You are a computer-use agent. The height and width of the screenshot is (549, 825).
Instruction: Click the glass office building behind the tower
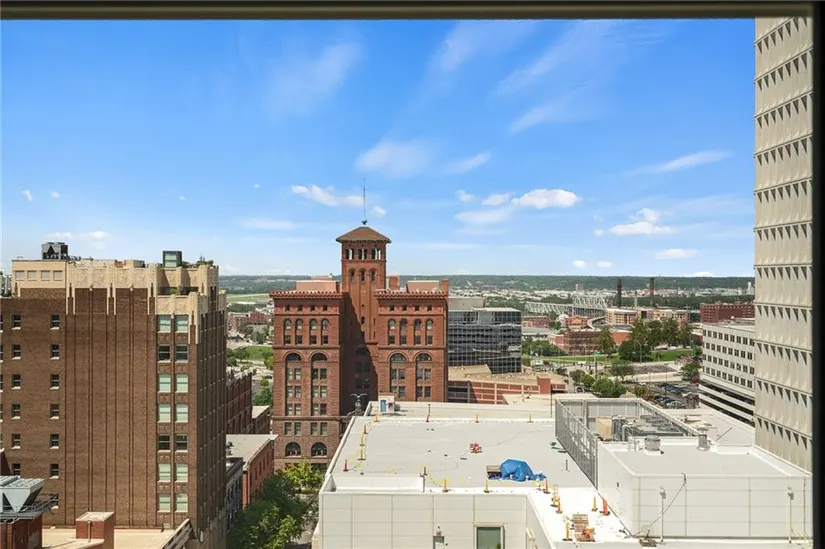(485, 339)
